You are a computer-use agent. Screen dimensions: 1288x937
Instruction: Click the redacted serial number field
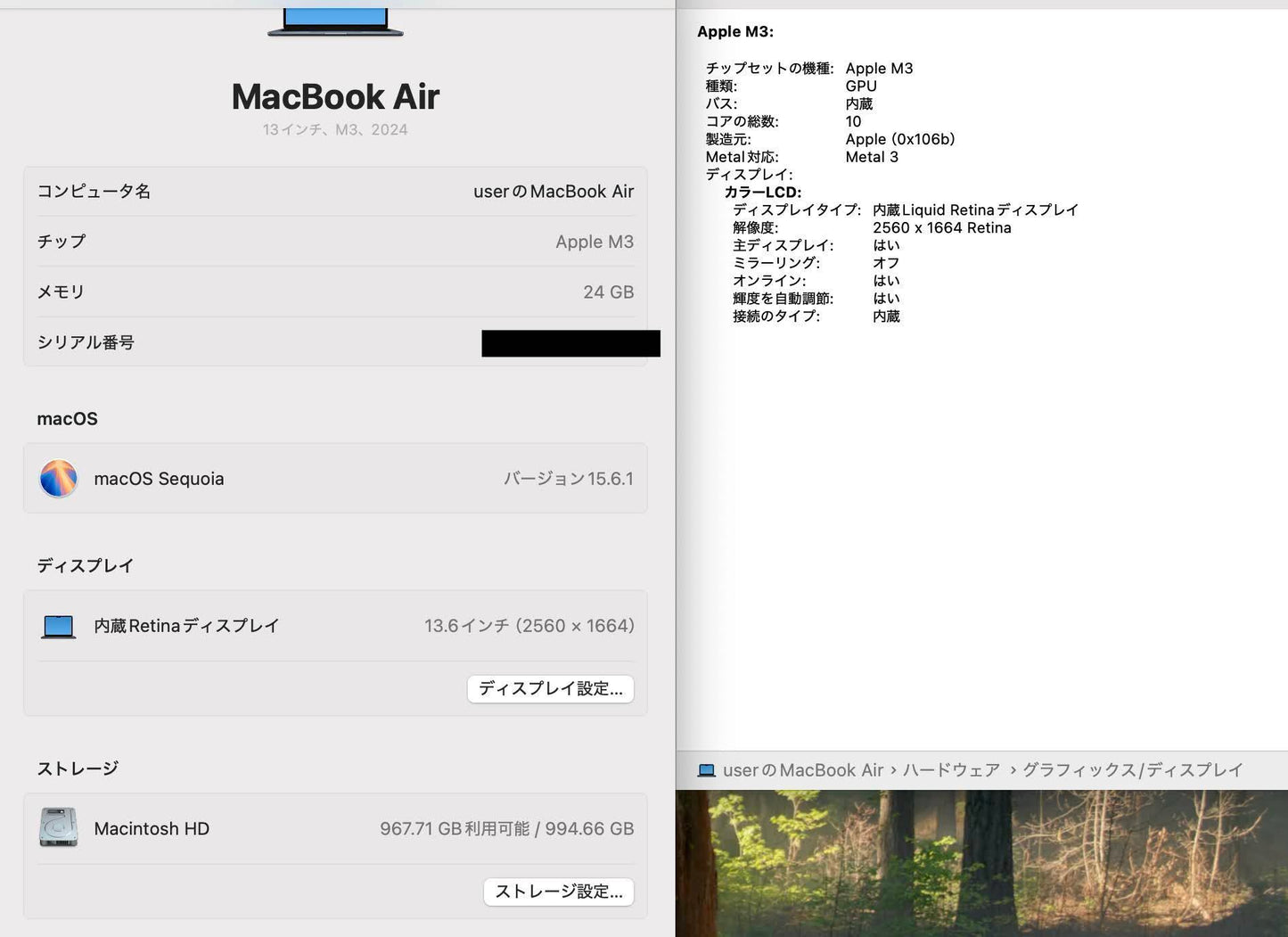pos(570,342)
